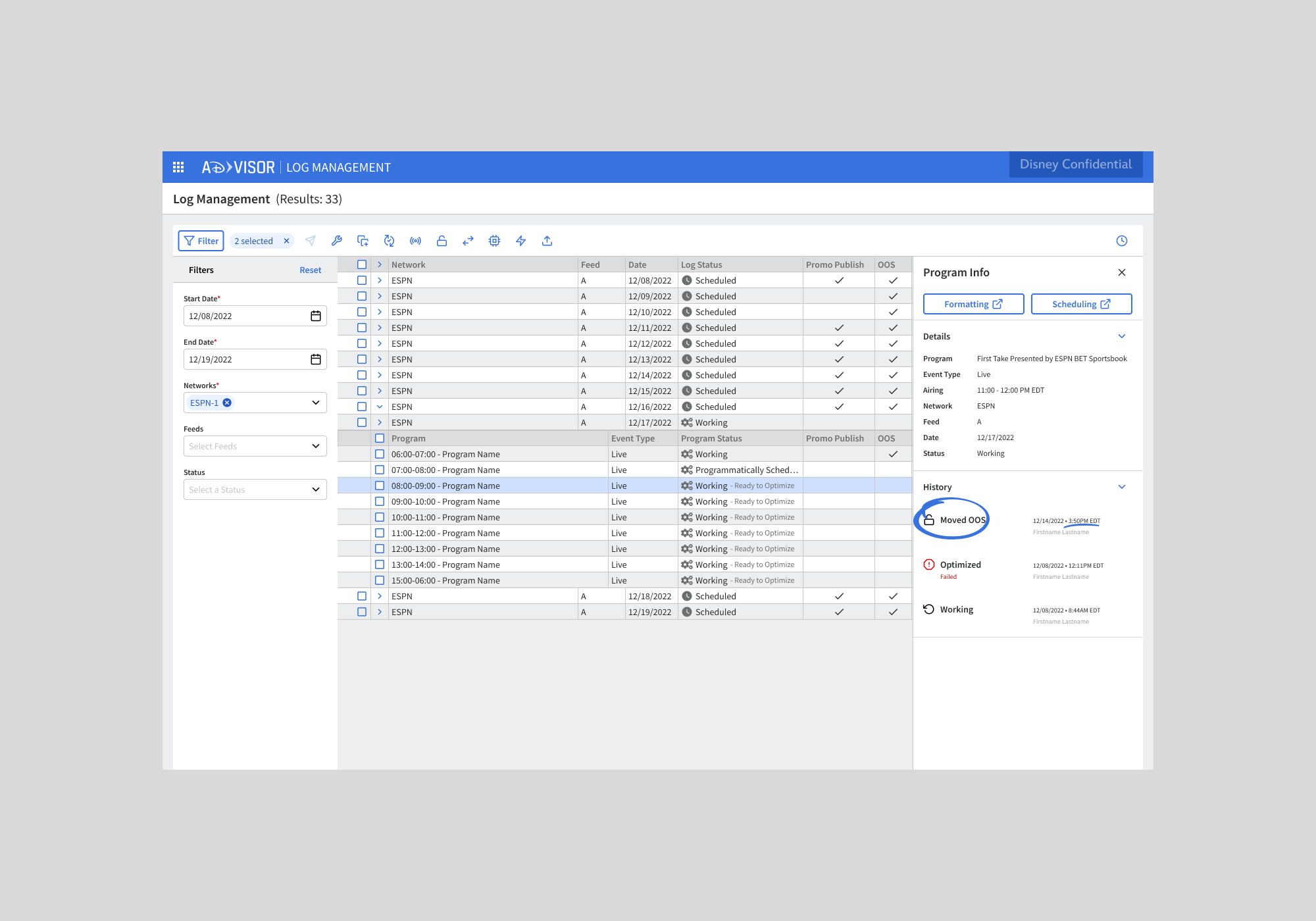Open the apps grid menu in the header

[178, 167]
